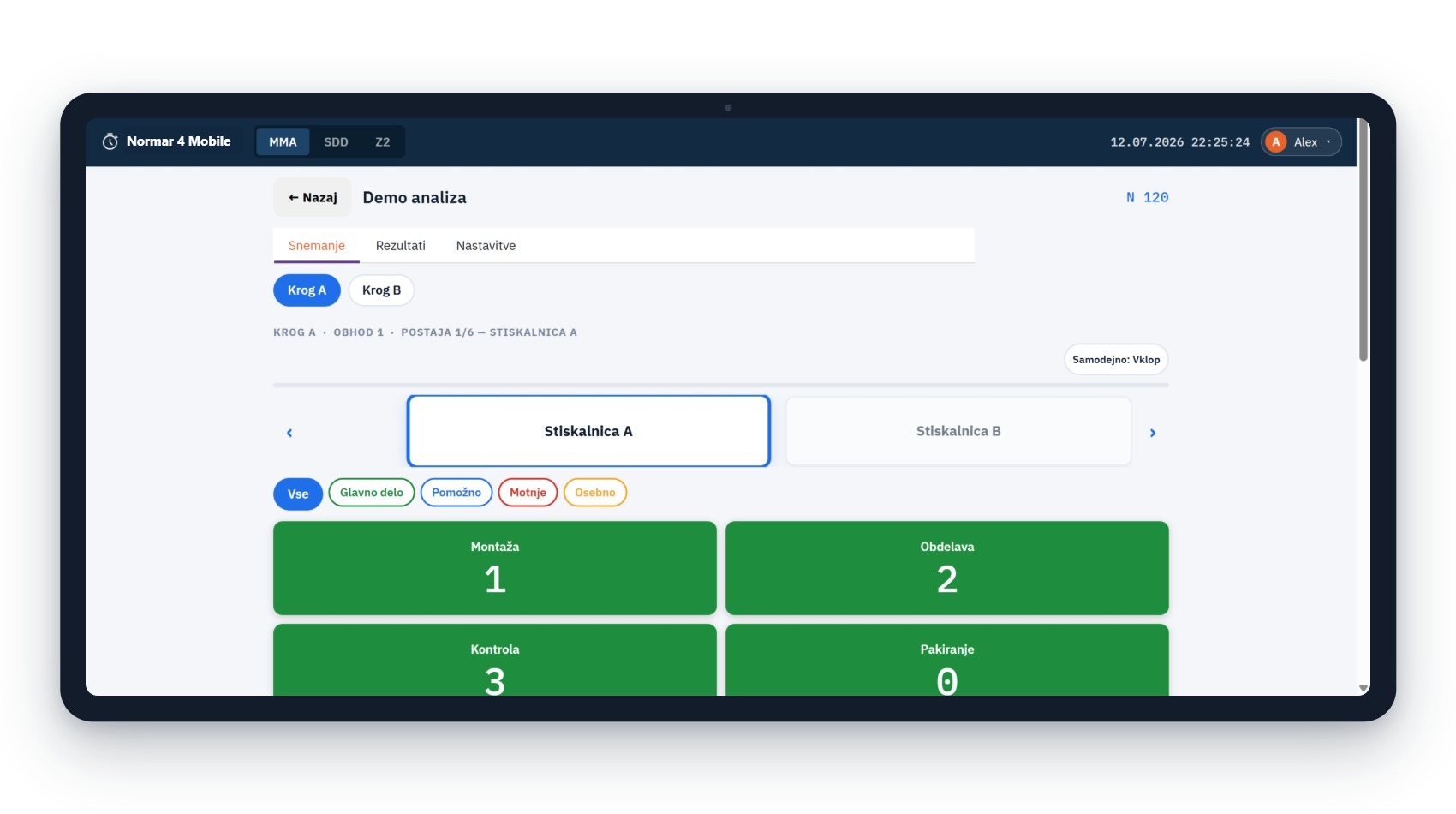Click the page vertical scrollbar thumb

1364,240
